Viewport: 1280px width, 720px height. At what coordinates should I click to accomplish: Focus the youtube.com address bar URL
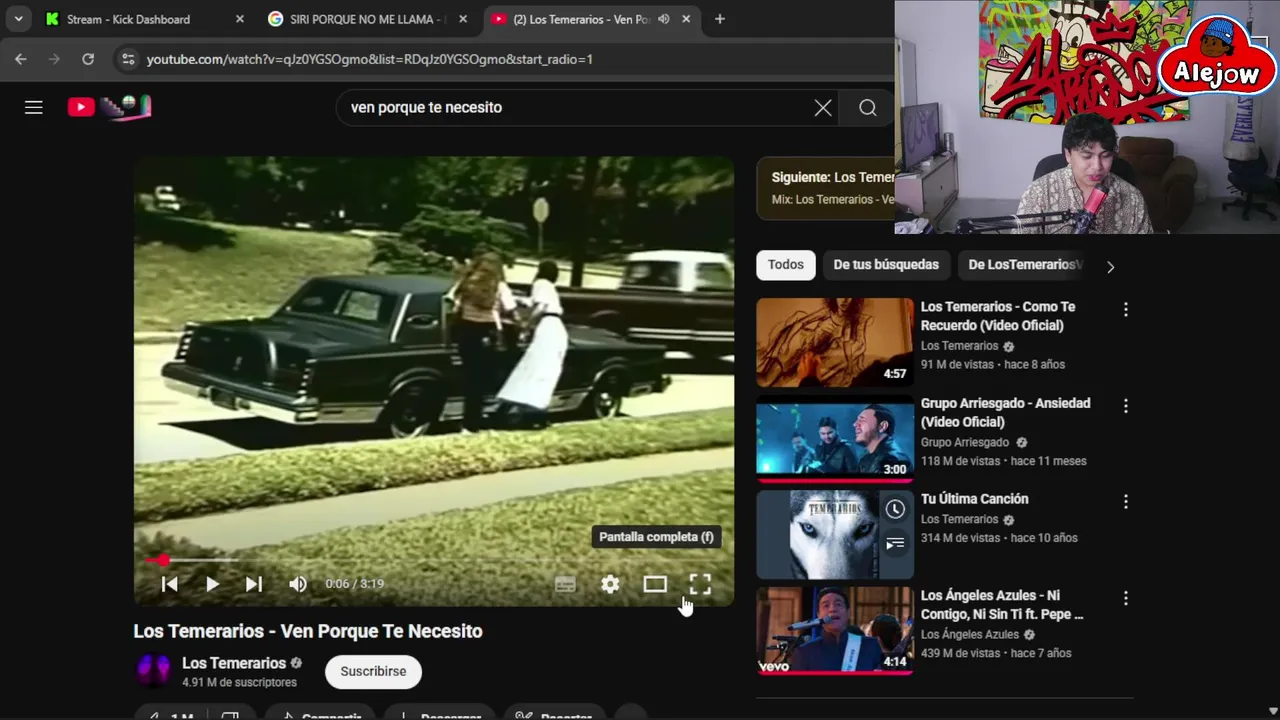click(369, 59)
